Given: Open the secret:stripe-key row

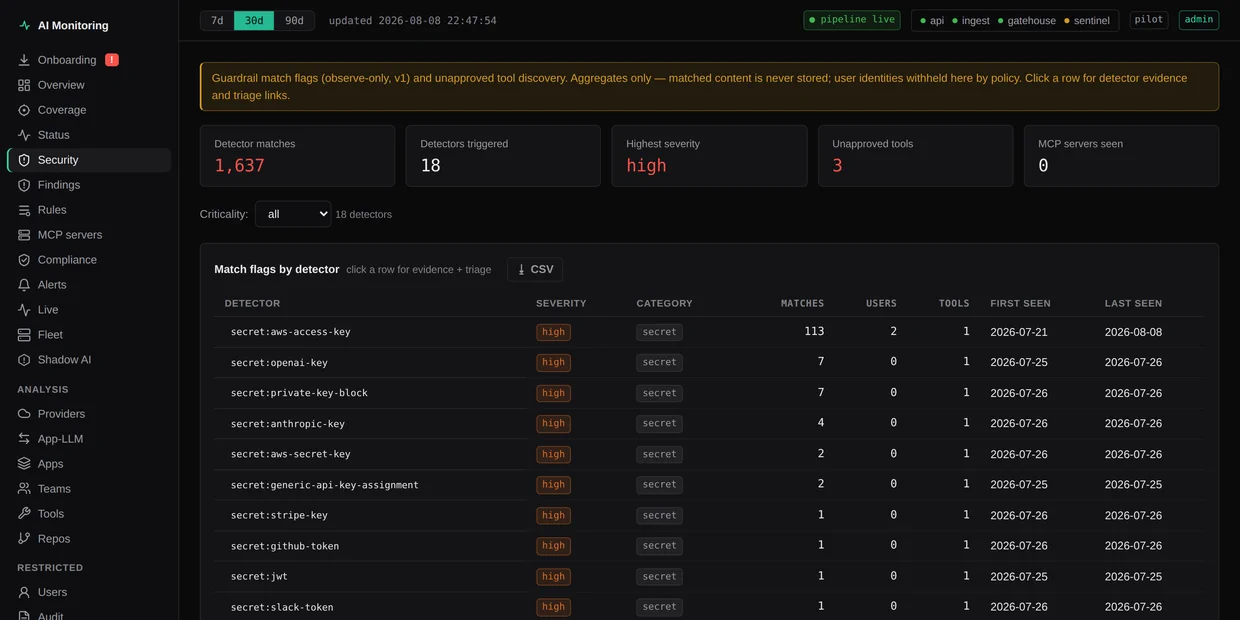Looking at the screenshot, I should (x=709, y=515).
